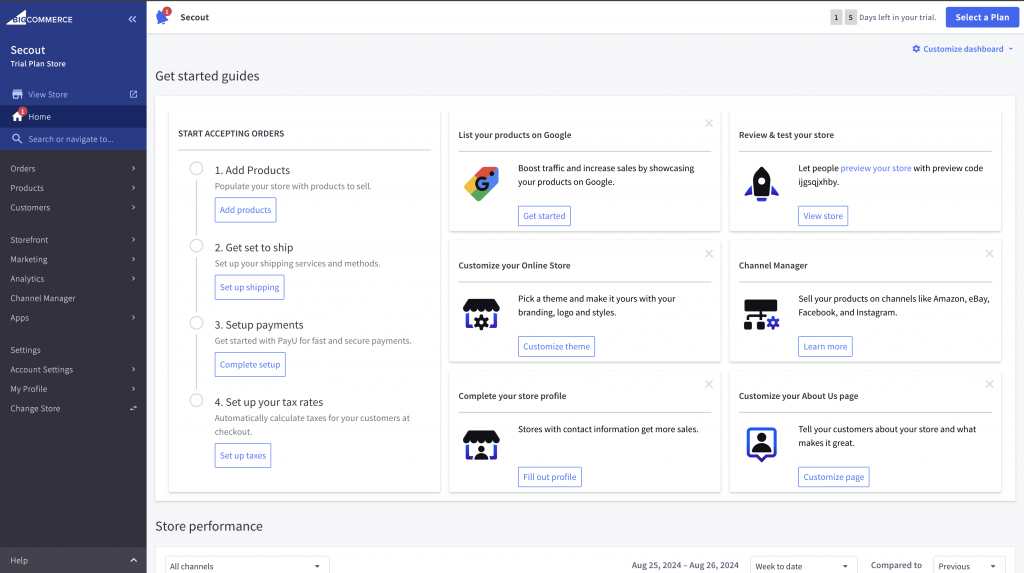1024x573 pixels.
Task: Click the rocket icon in Review & test card
Action: [761, 184]
